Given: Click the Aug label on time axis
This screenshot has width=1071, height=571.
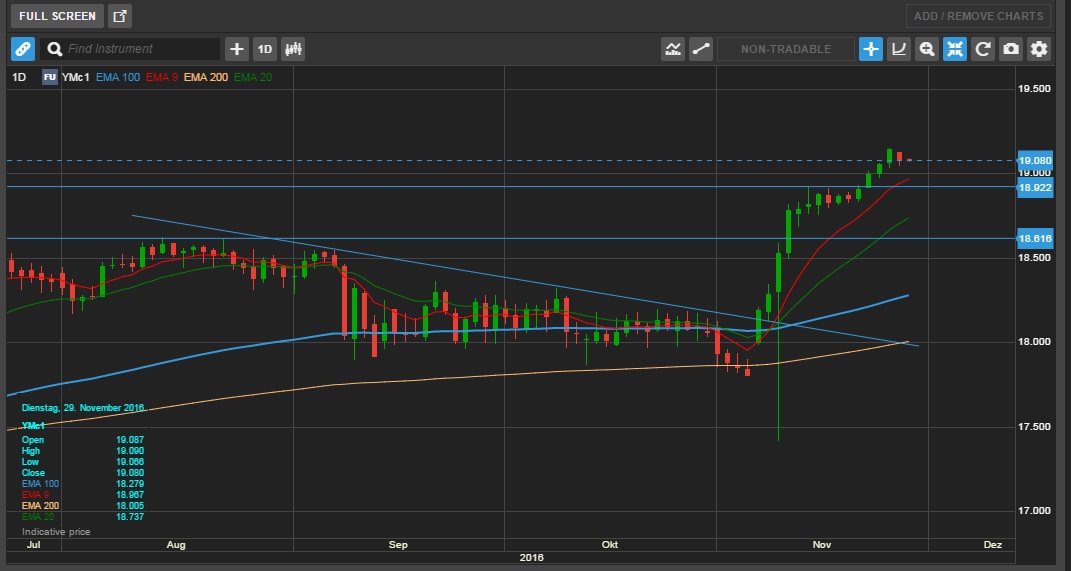Looking at the screenshot, I should coord(176,544).
